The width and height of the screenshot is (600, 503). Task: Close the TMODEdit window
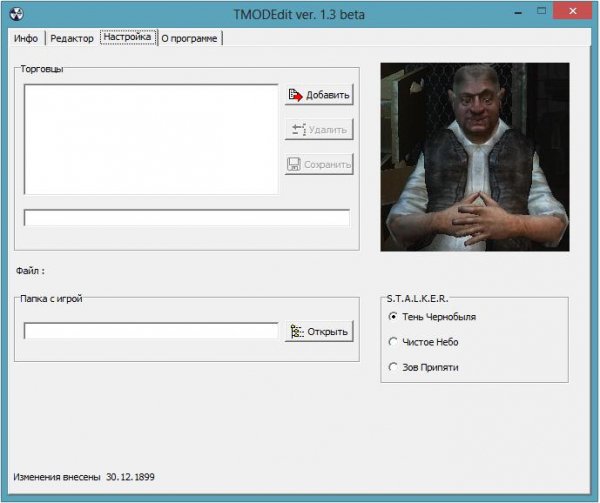[573, 11]
